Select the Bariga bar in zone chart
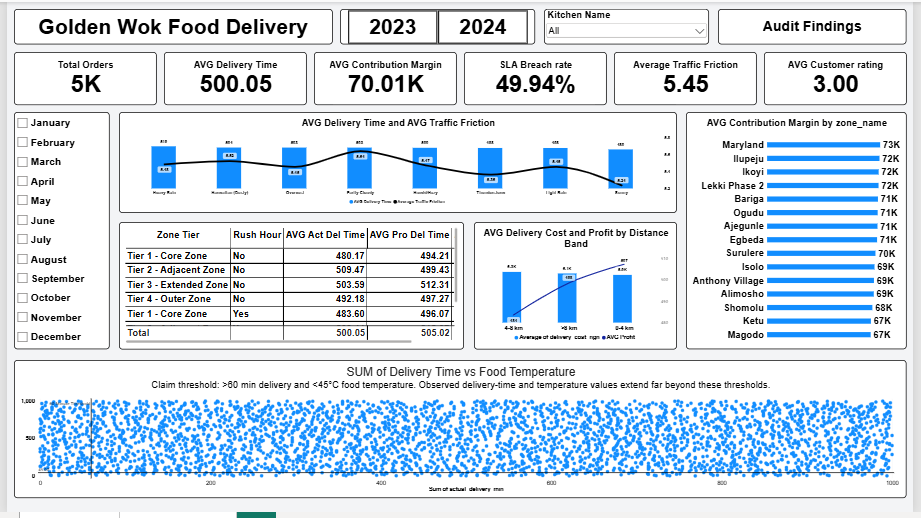 point(822,199)
